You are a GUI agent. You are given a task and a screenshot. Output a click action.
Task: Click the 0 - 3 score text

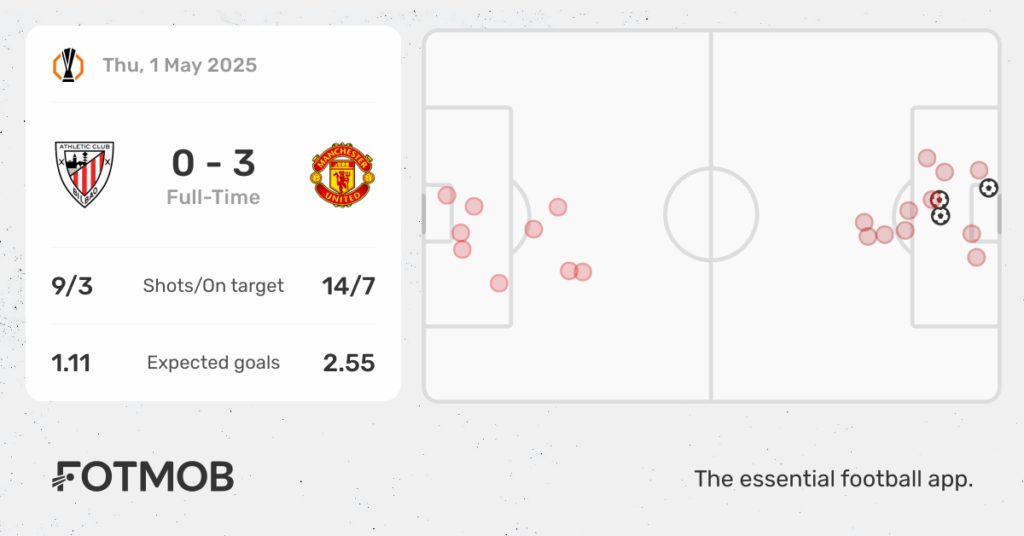[x=214, y=163]
